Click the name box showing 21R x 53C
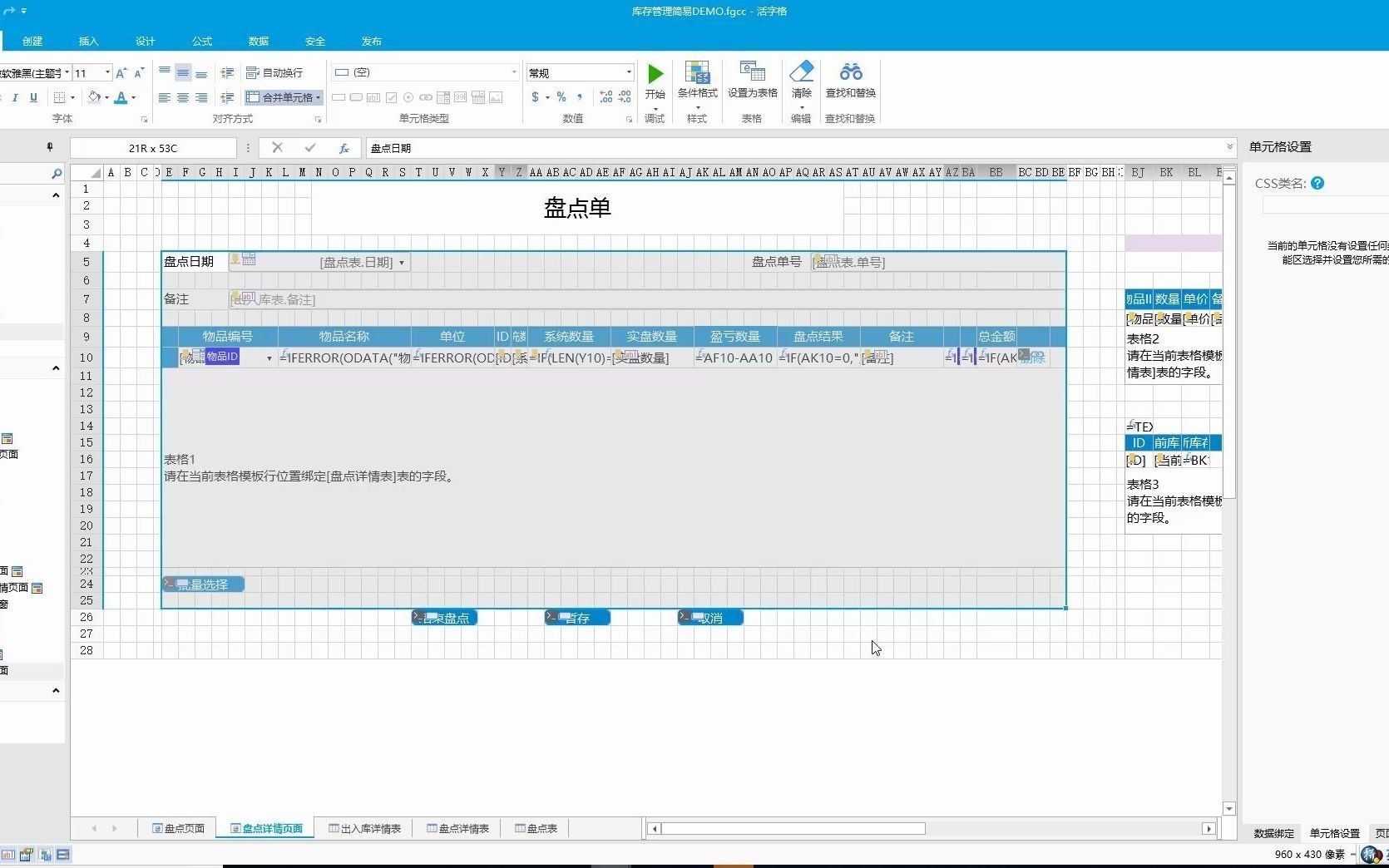This screenshot has width=1389, height=868. (153, 148)
